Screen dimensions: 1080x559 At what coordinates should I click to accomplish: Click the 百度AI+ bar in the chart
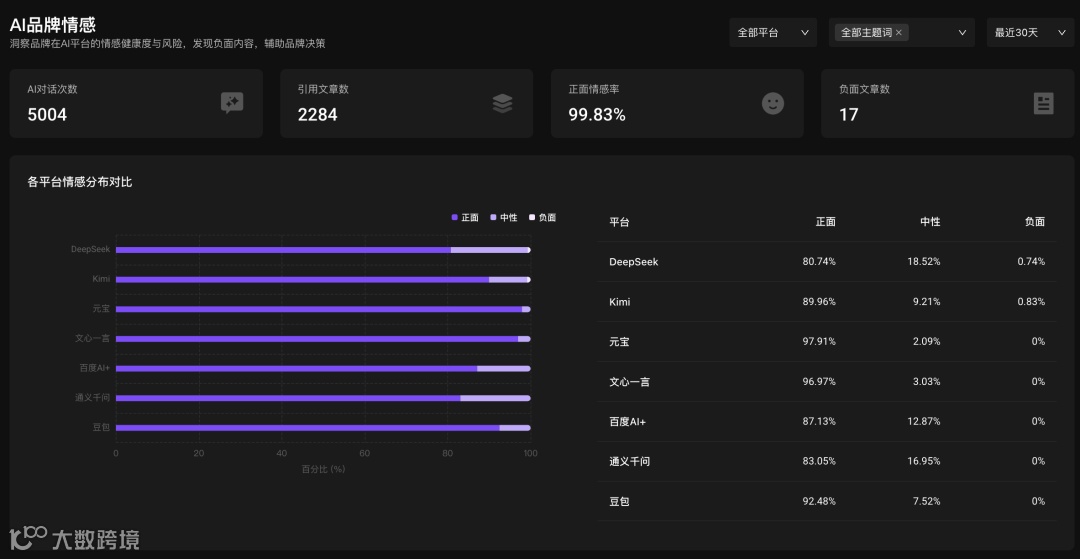[323, 368]
